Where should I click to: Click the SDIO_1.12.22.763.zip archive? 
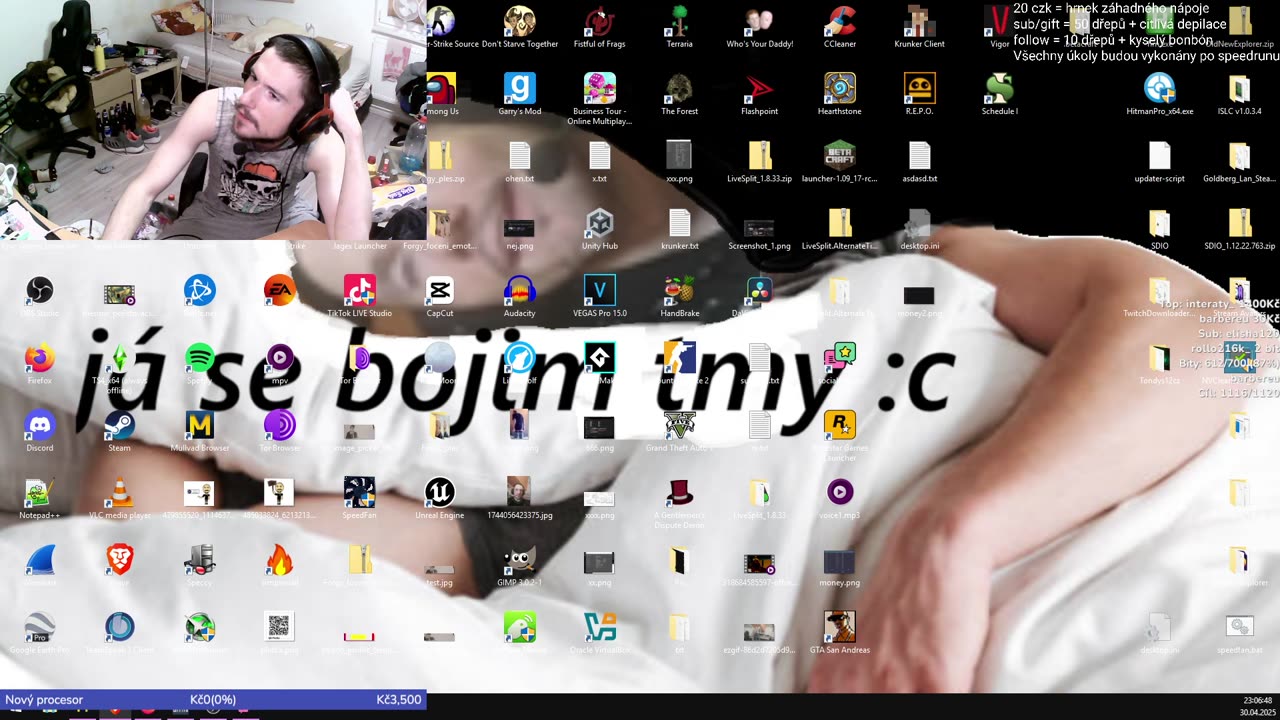[x=1240, y=227]
